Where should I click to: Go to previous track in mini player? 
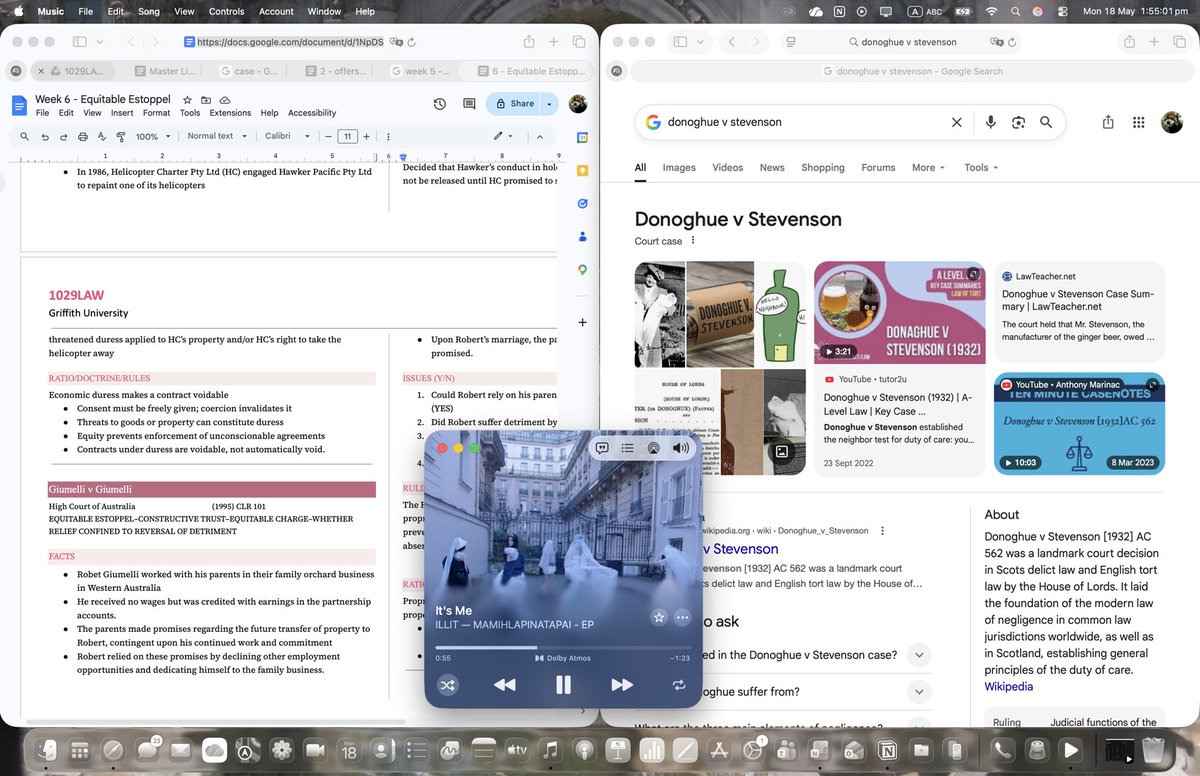[x=505, y=685]
